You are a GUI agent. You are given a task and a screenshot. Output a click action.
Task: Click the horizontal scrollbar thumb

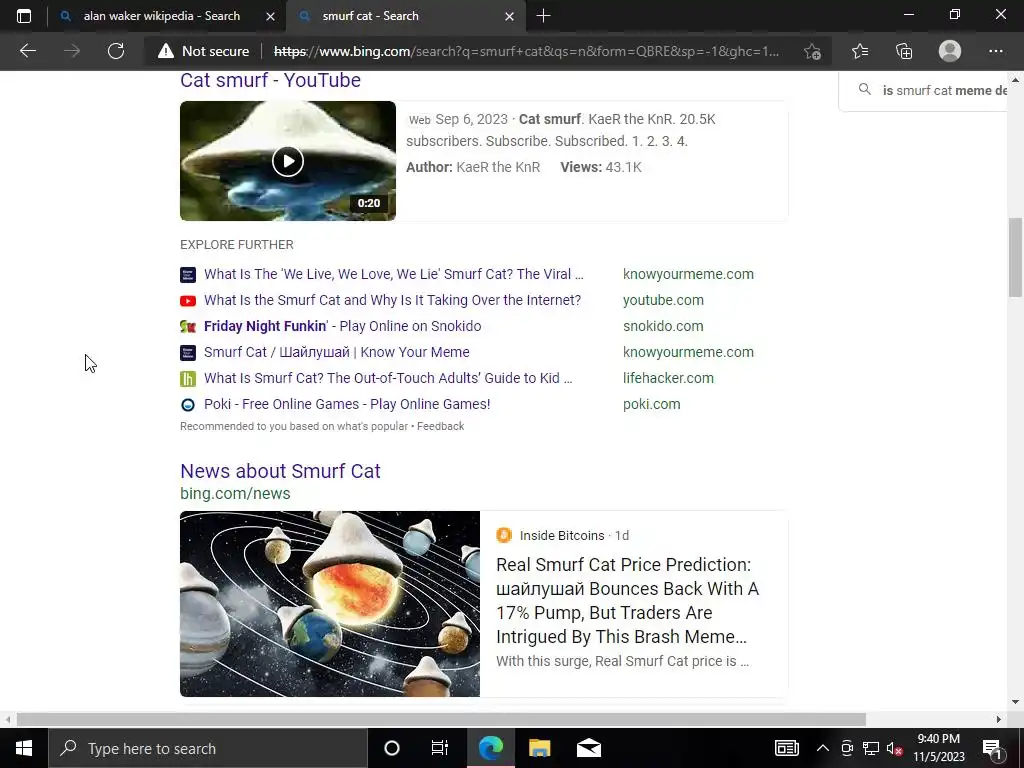[x=441, y=719]
